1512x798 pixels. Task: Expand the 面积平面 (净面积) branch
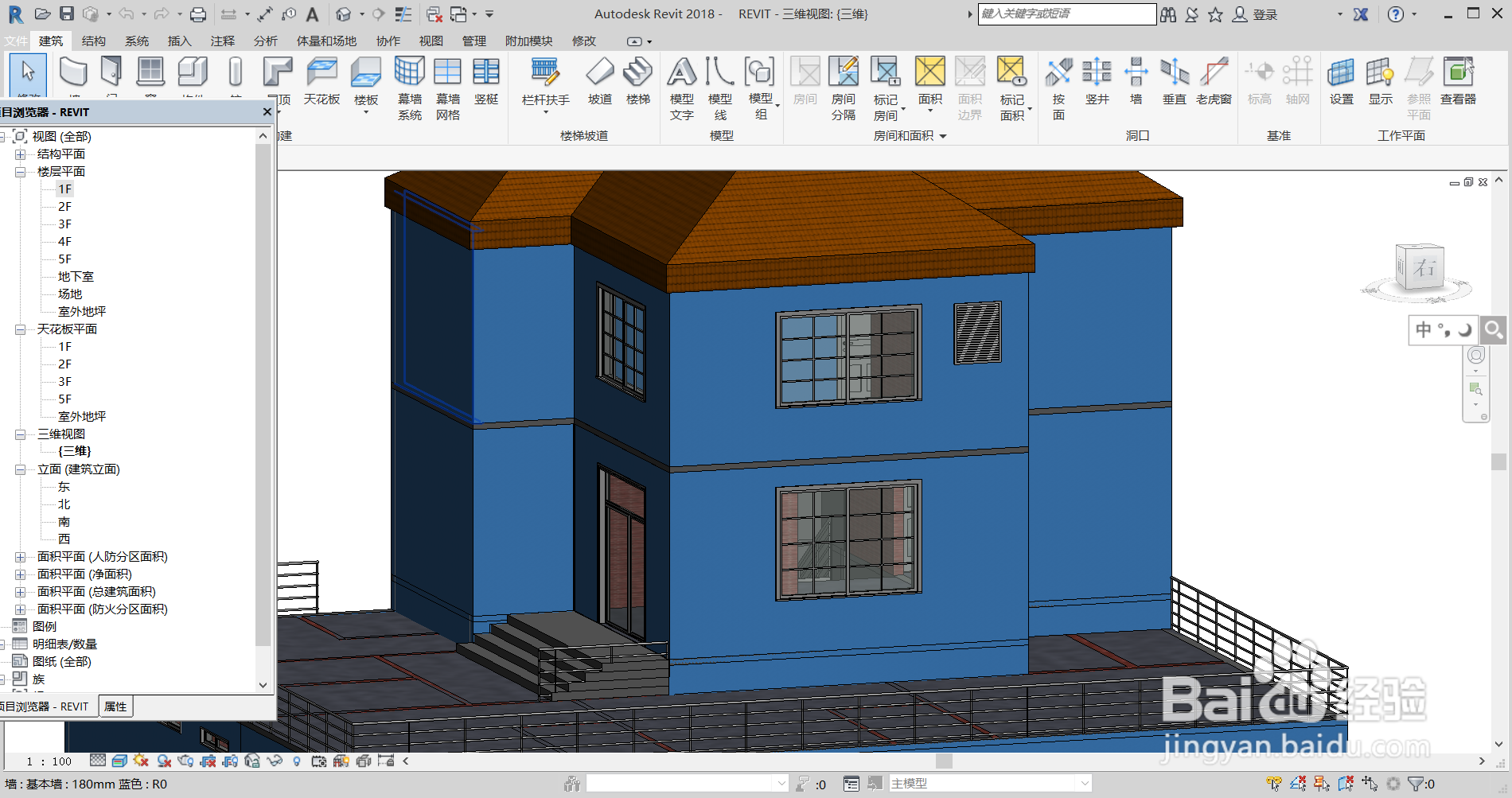click(x=21, y=574)
